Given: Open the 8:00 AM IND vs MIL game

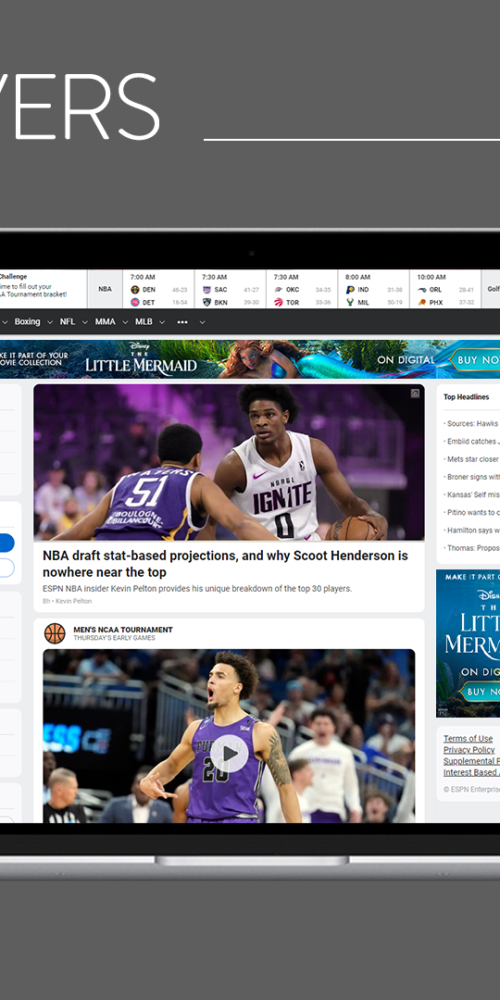Looking at the screenshot, I should click(x=374, y=290).
